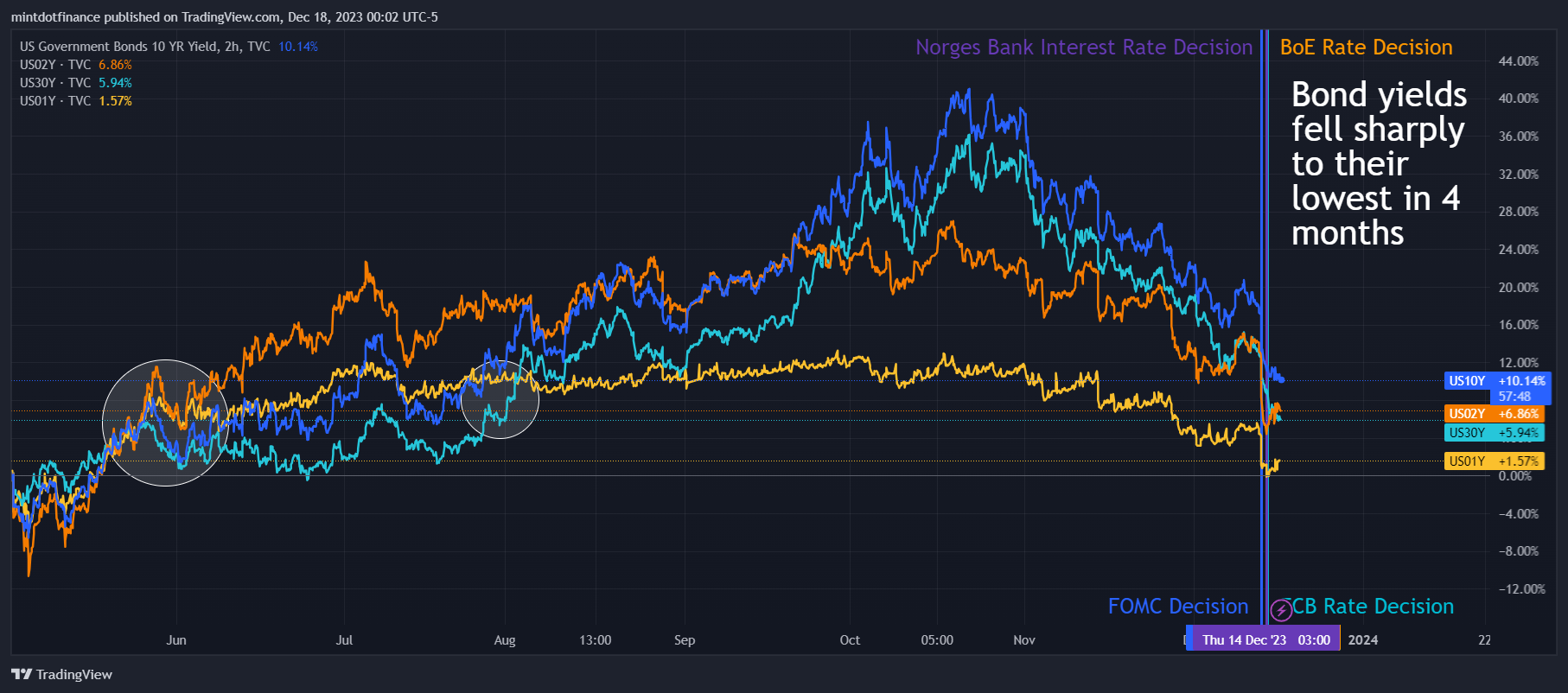This screenshot has width=1568, height=693.
Task: Click the Oct label on the time axis
Action: click(850, 640)
